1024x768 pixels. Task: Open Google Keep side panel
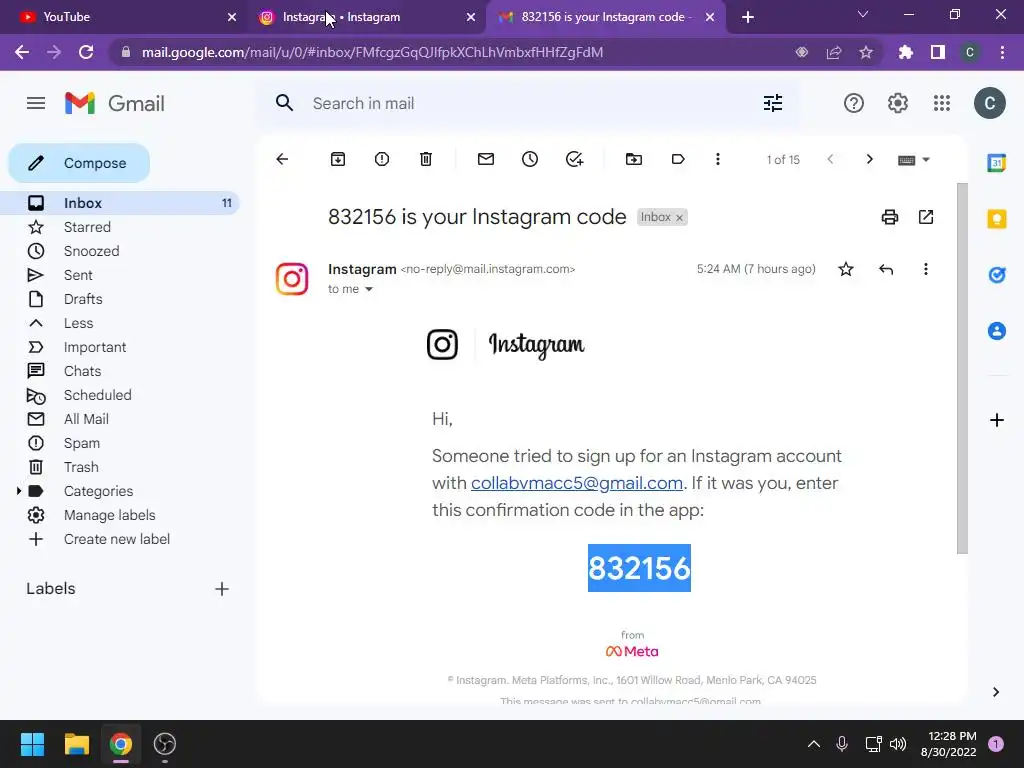997,219
